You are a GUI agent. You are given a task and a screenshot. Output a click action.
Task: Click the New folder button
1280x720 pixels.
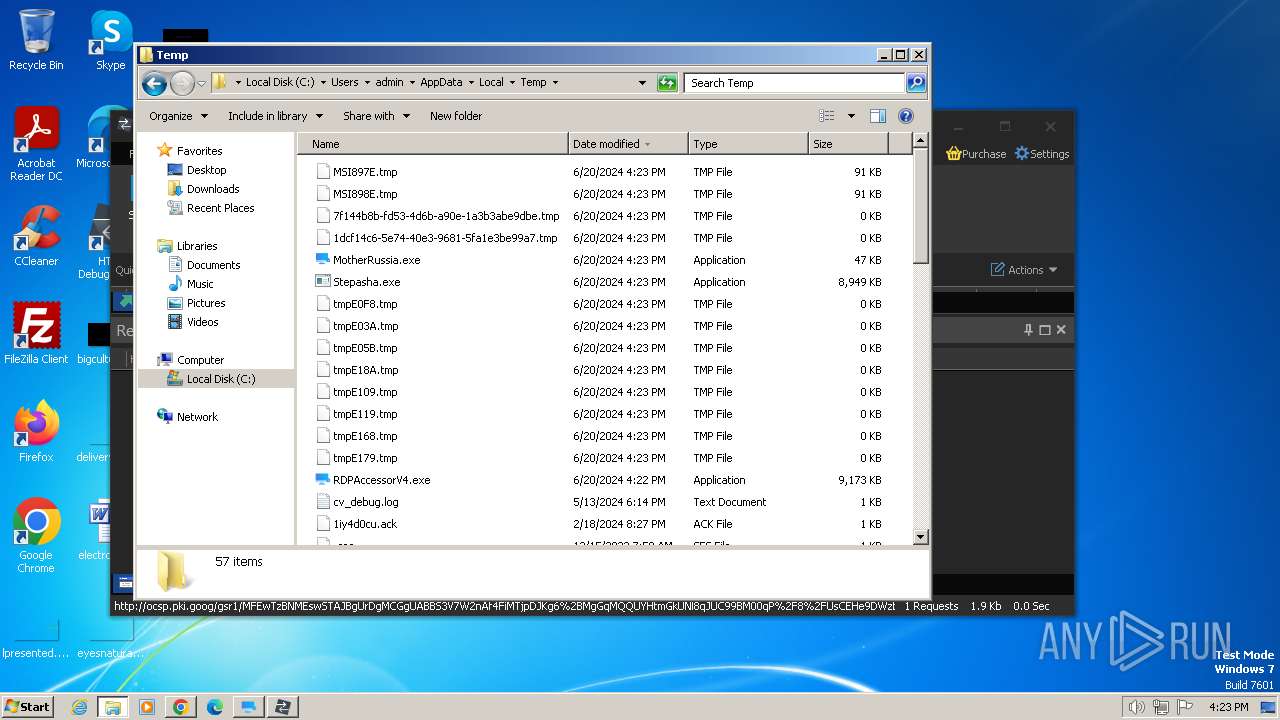456,116
